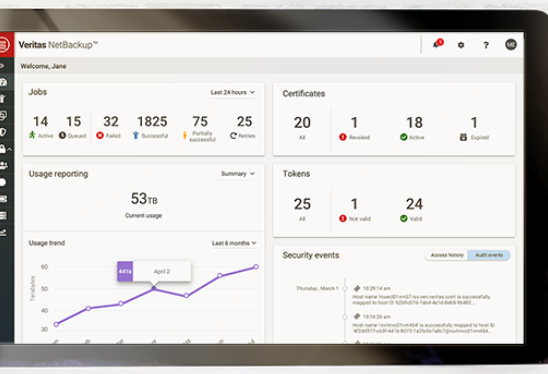Click the Welcome, Jane greeting text
Viewport: 548px width, 374px height.
43,66
